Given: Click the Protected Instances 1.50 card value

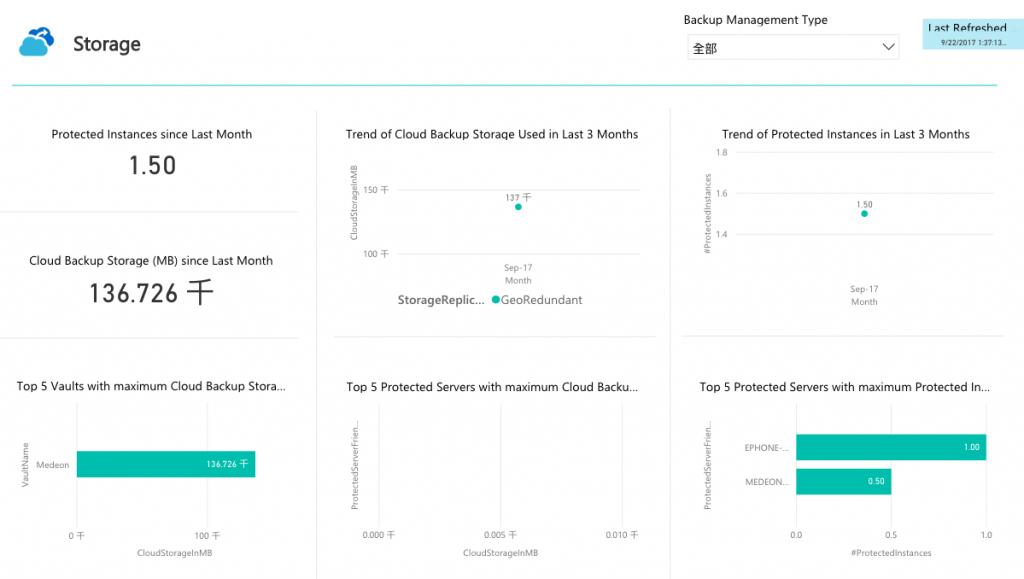Looking at the screenshot, I should pos(152,166).
